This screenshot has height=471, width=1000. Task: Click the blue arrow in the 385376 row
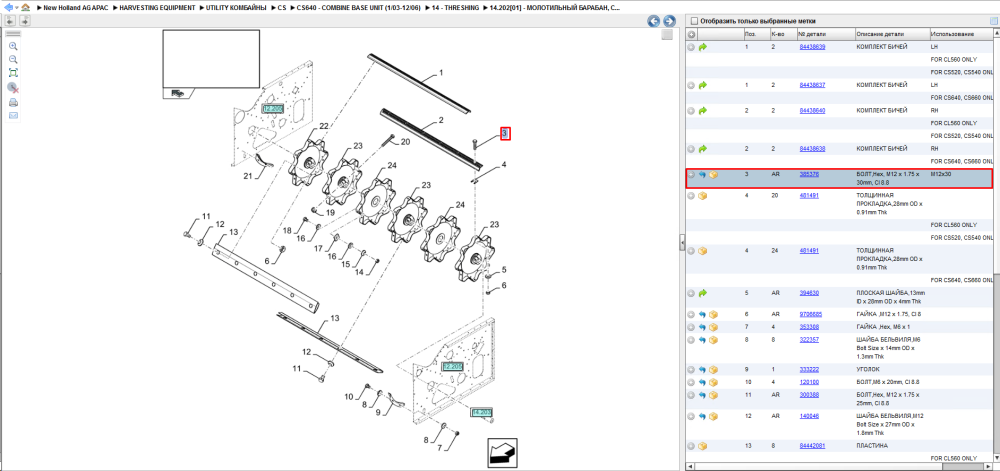(703, 175)
